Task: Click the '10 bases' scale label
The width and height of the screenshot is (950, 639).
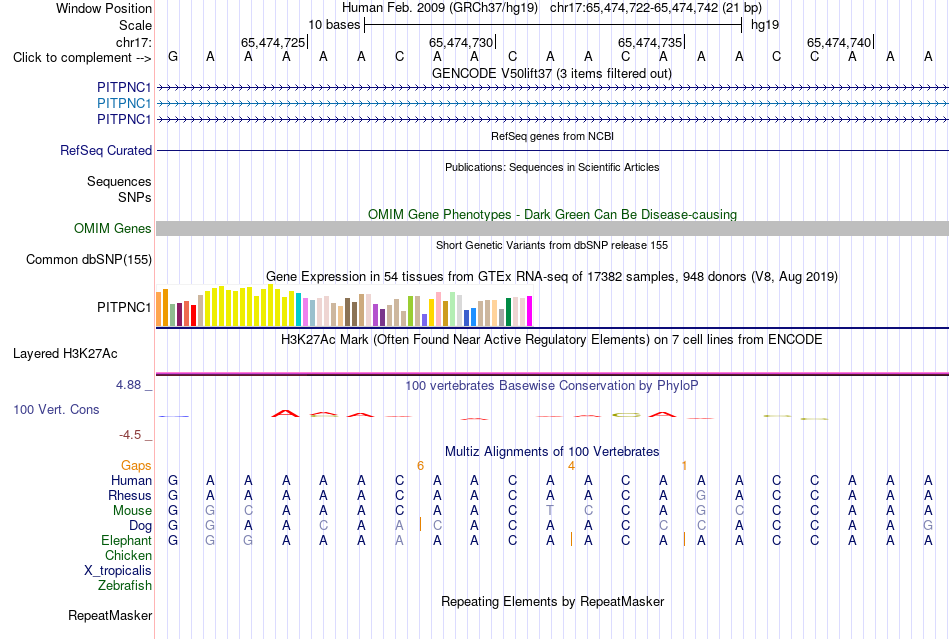Action: coord(334,25)
